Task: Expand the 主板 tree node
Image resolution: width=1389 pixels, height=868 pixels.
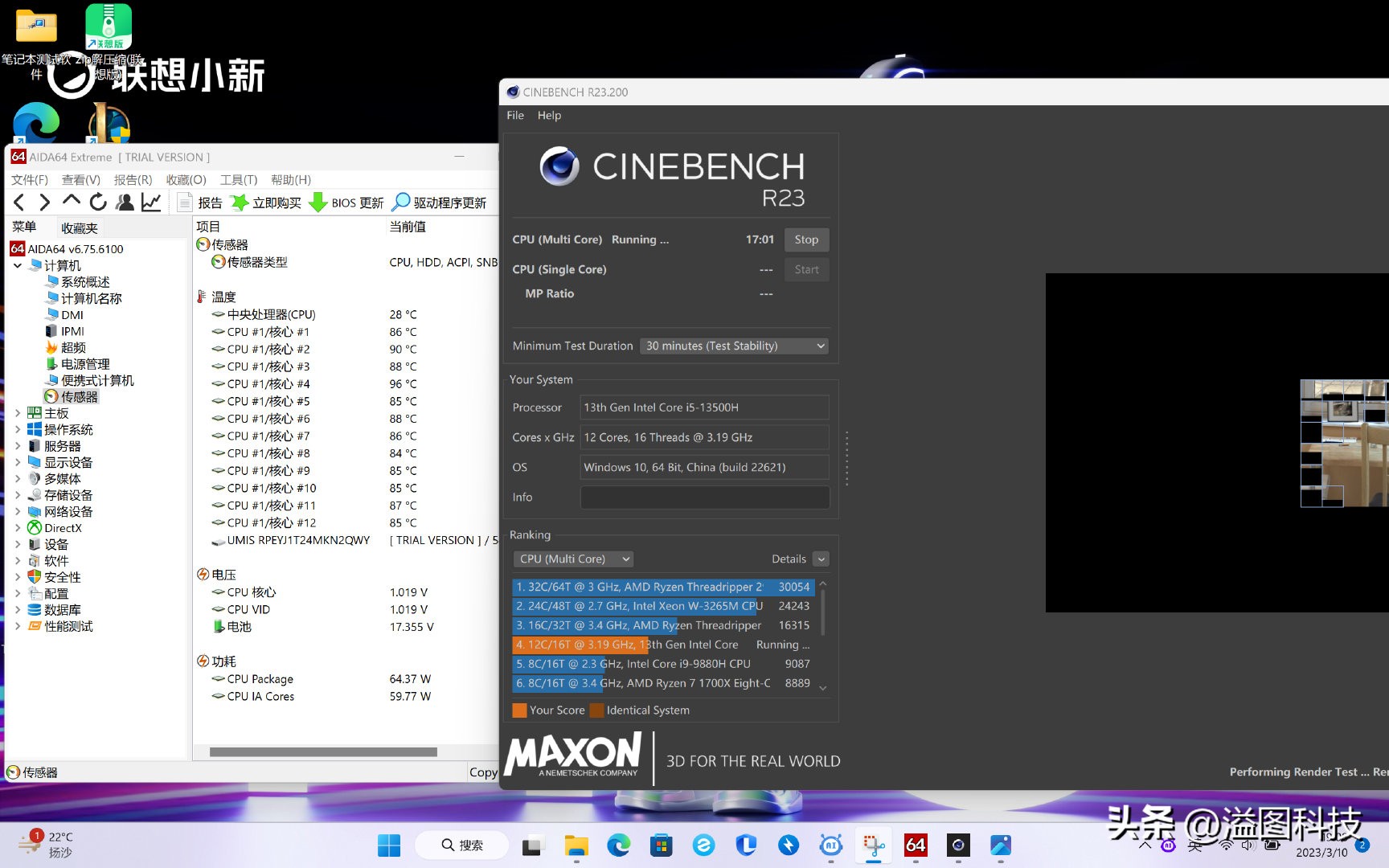Action: 18,413
